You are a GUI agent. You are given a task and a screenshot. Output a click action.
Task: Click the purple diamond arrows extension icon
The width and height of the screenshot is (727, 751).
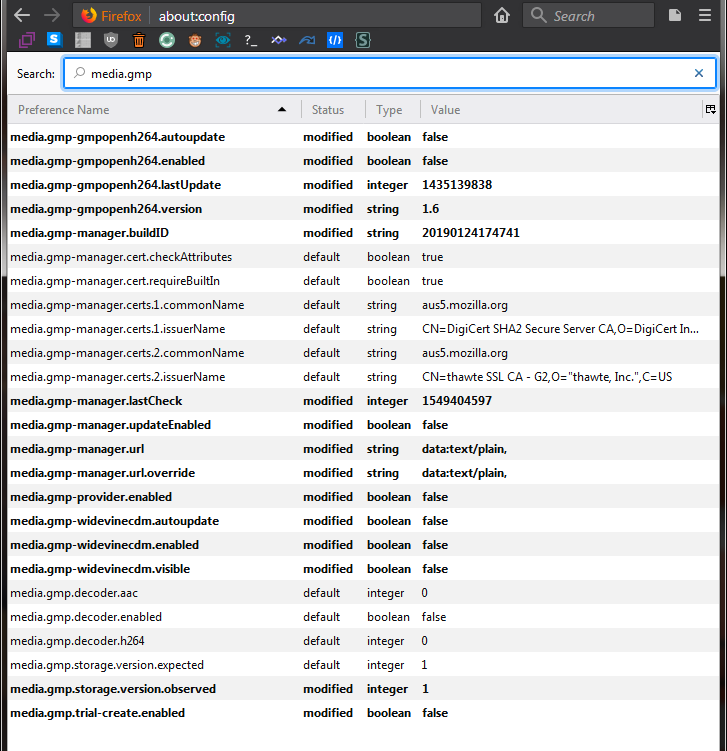[x=279, y=40]
